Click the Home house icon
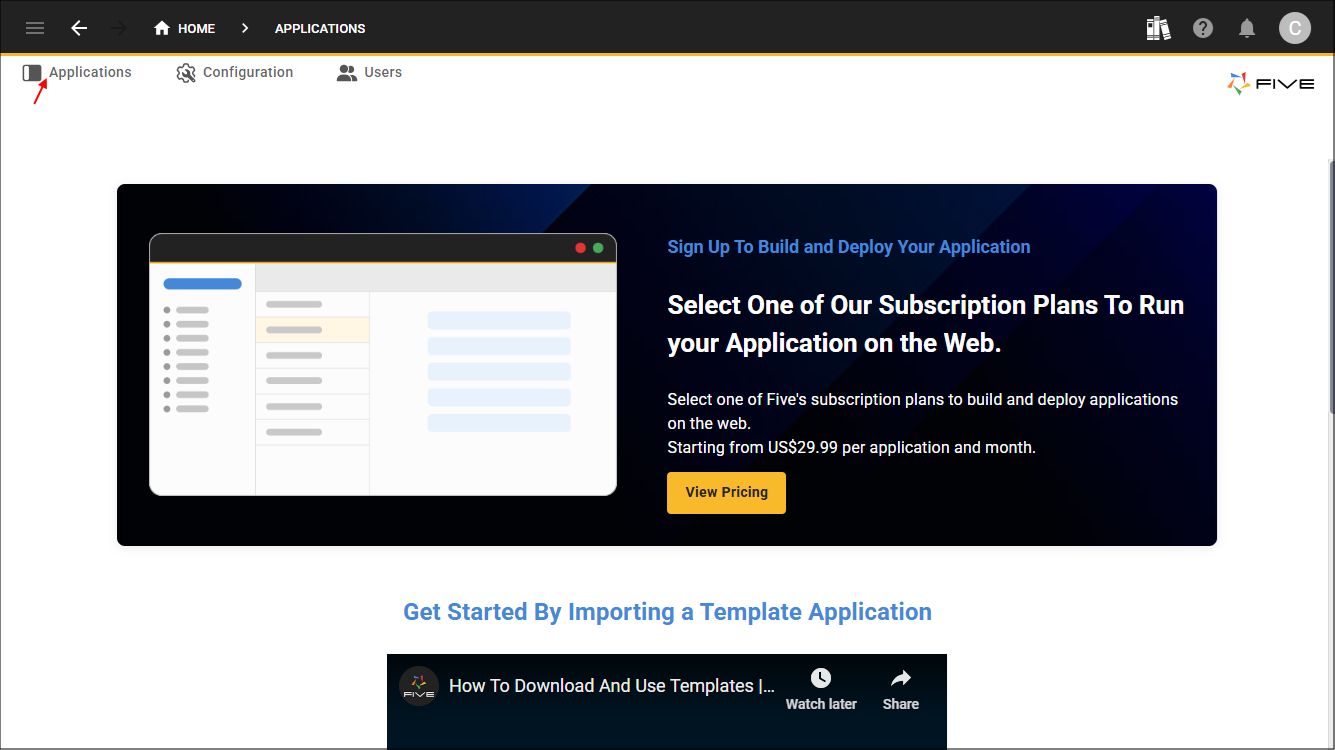Viewport: 1335px width, 750px height. 162,28
